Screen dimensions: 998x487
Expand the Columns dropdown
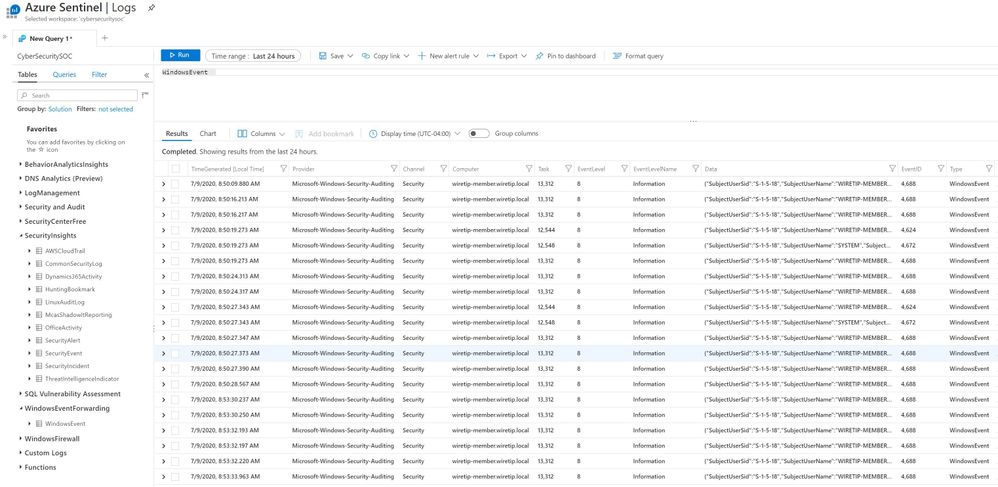(262, 134)
